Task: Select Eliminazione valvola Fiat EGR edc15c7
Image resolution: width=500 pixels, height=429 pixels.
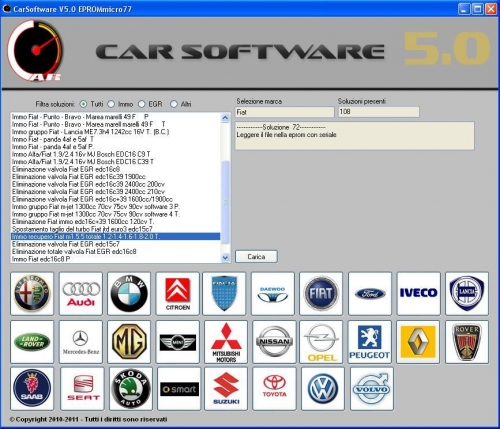Action: click(115, 244)
